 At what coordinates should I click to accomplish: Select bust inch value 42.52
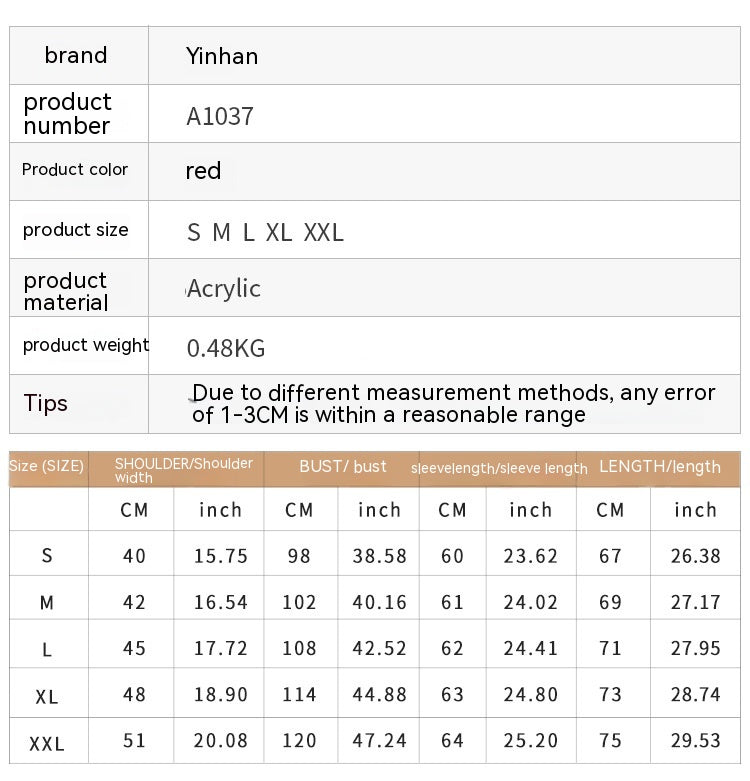[x=380, y=648]
